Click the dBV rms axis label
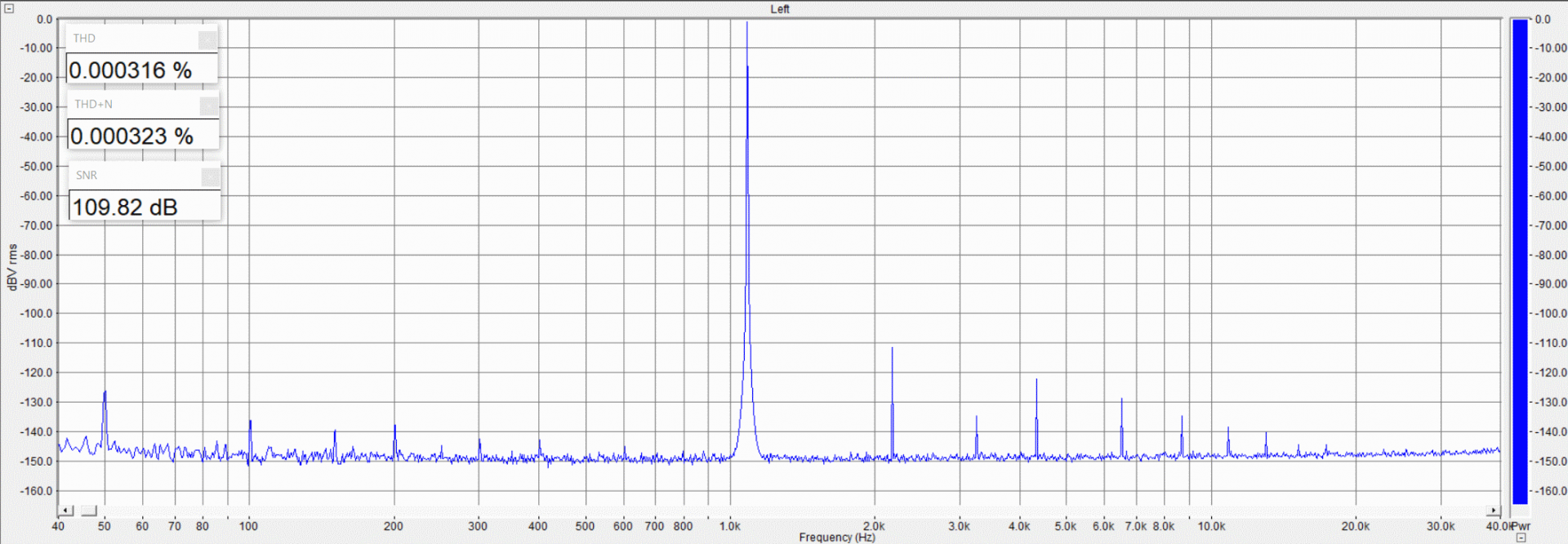 click(x=11, y=267)
